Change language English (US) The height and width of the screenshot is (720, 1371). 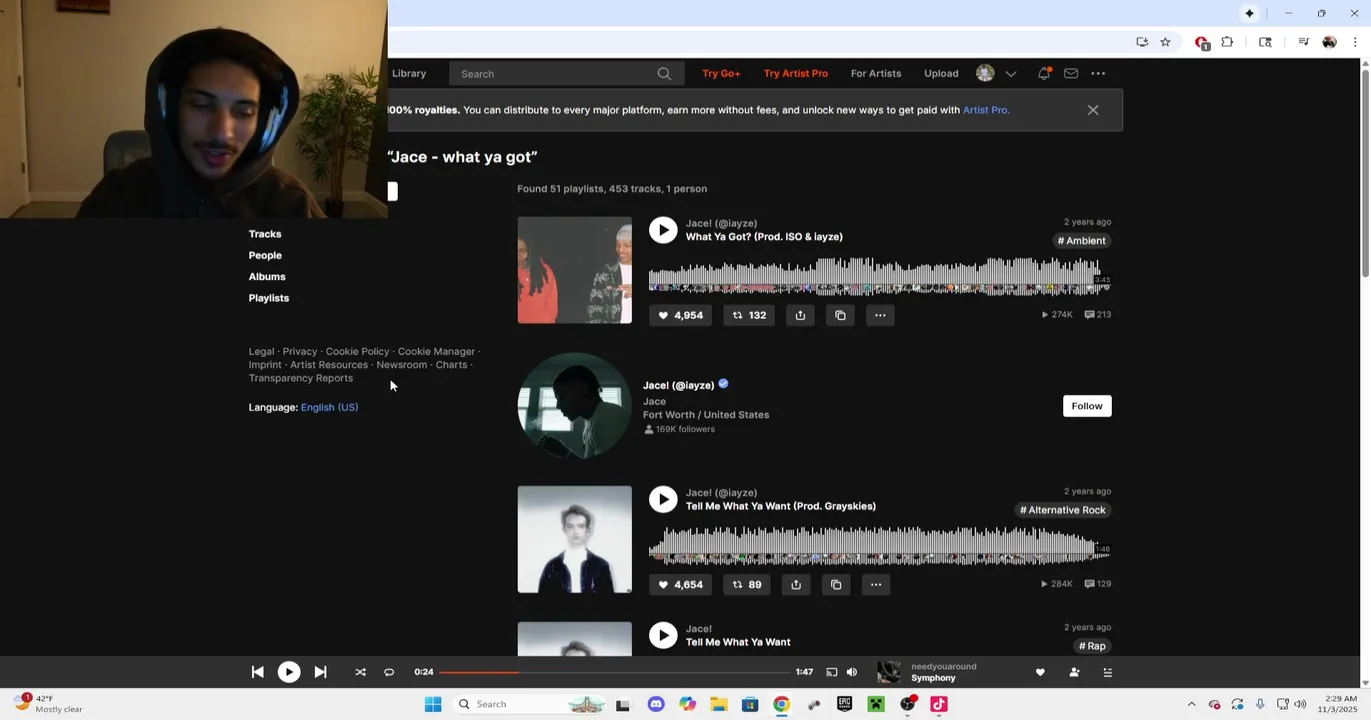coord(329,407)
